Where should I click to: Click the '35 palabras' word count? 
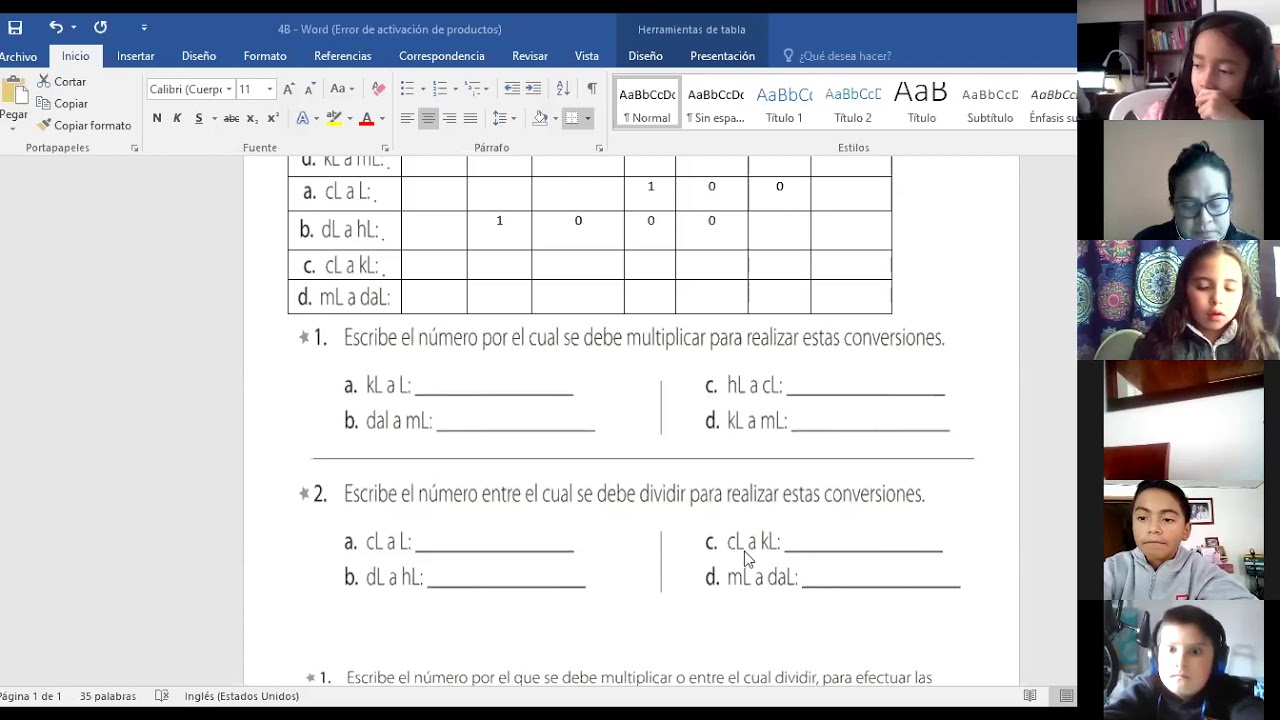click(x=108, y=696)
